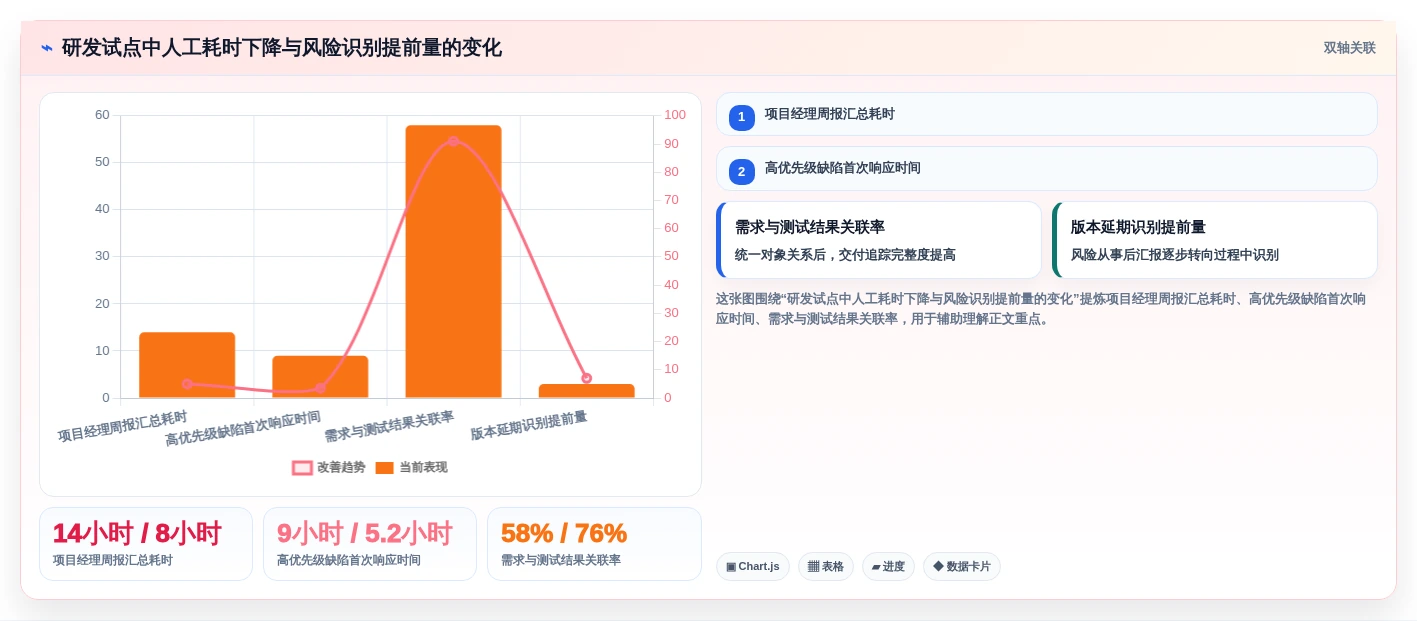
Task: Click the trend line point at the peak
Action: 453,142
